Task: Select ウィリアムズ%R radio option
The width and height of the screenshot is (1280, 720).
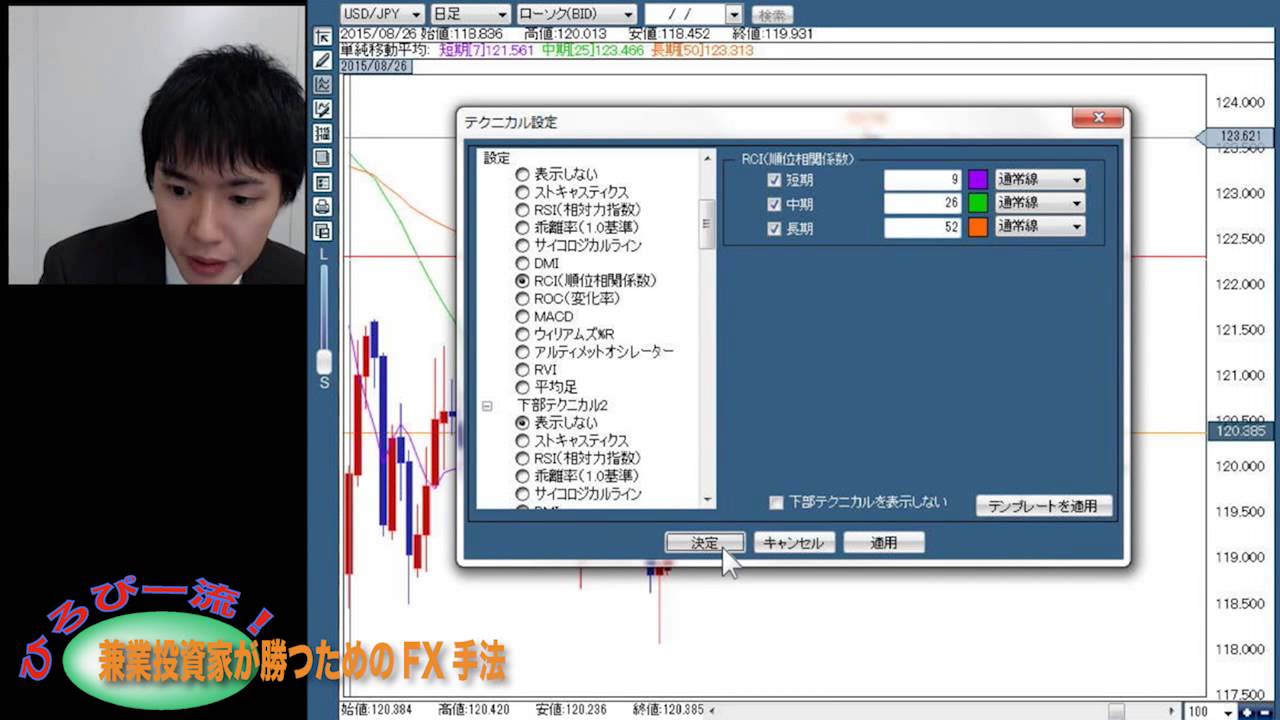Action: [x=522, y=334]
